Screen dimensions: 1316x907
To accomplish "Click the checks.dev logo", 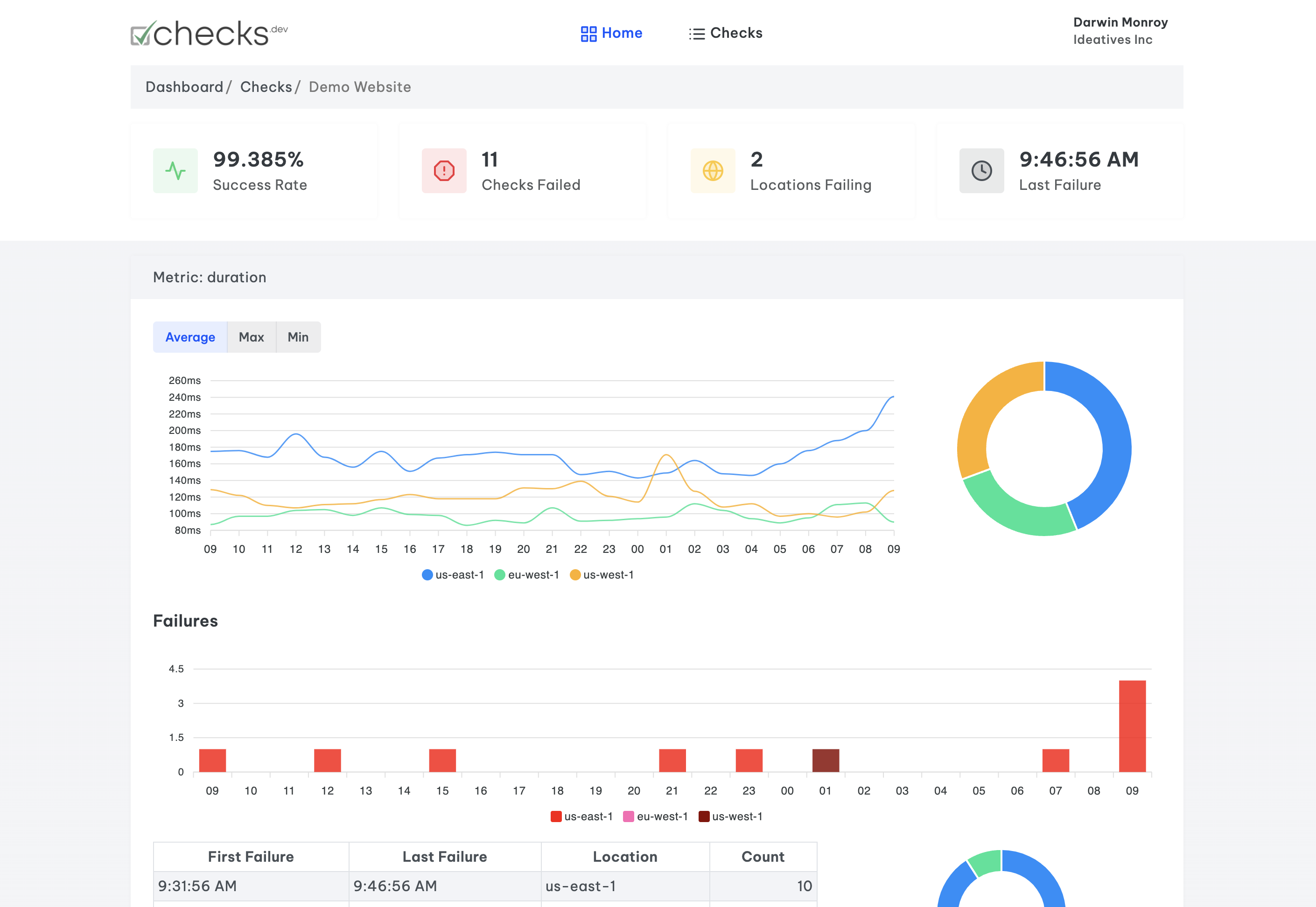I will coord(209,33).
